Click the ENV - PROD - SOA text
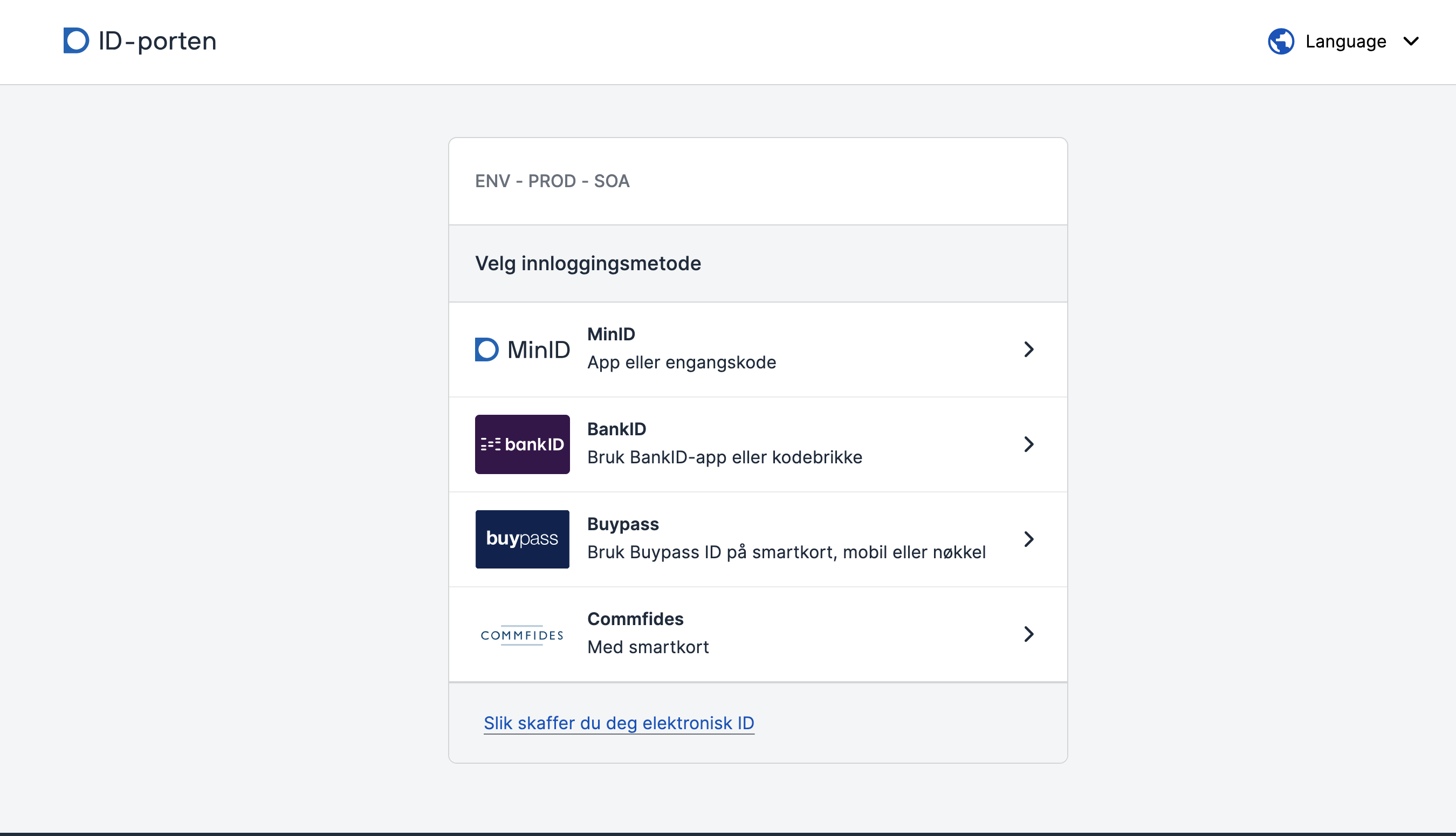 (552, 181)
